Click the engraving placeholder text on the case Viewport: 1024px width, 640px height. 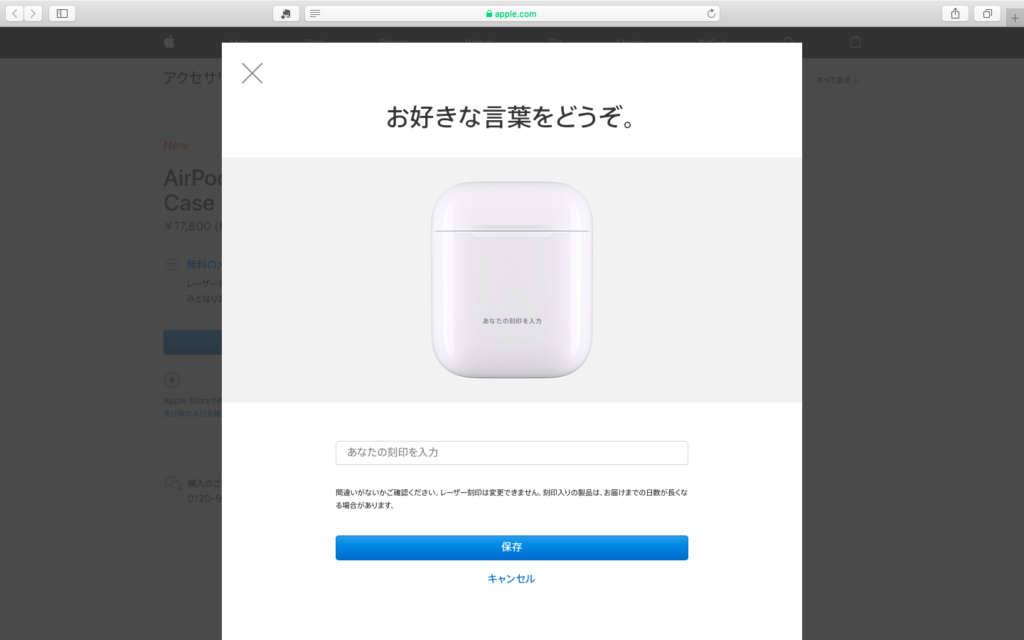[x=512, y=321]
